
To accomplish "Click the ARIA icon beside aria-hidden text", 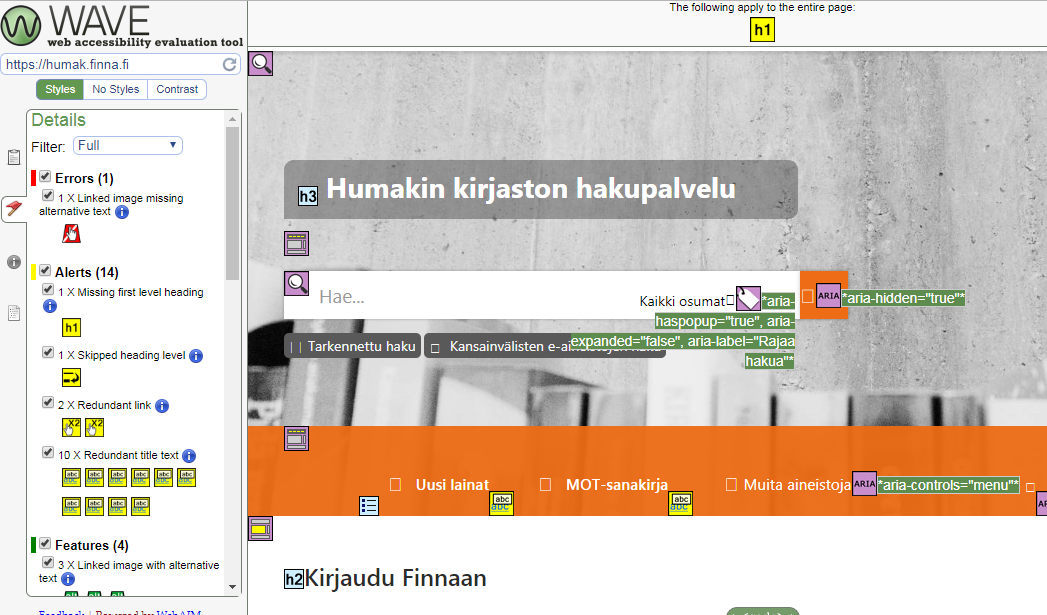I will [829, 295].
